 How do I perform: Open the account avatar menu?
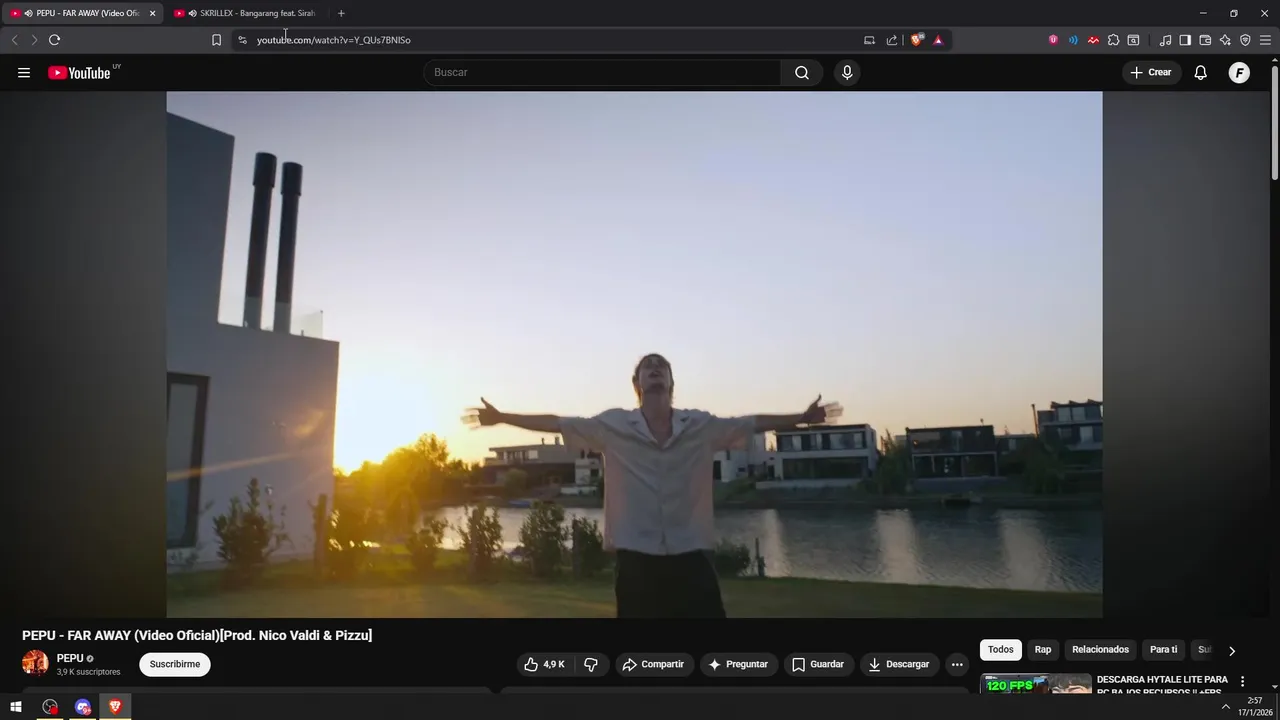tap(1239, 72)
